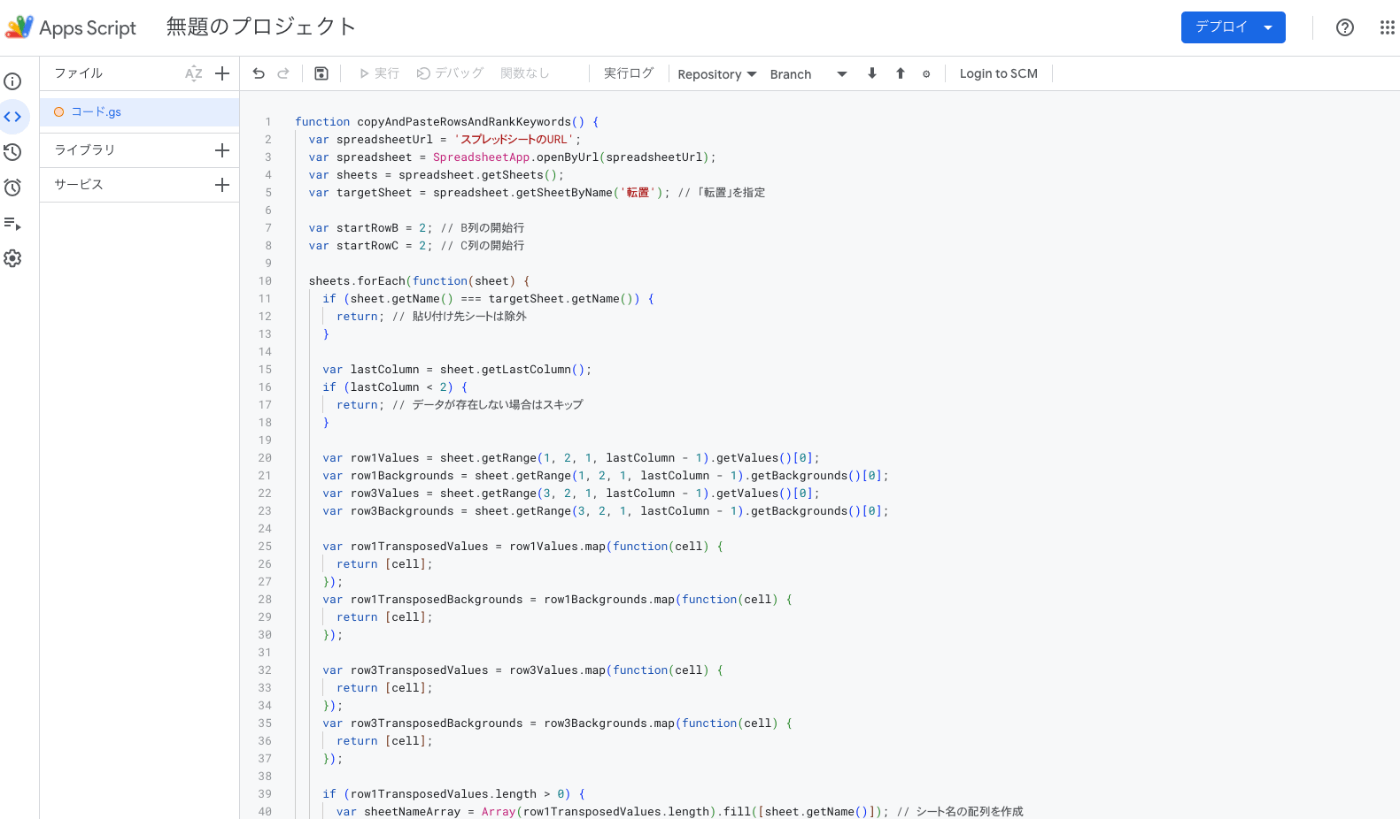The height and width of the screenshot is (819, 1400).
Task: Click the pull down-arrow icon
Action: [872, 73]
